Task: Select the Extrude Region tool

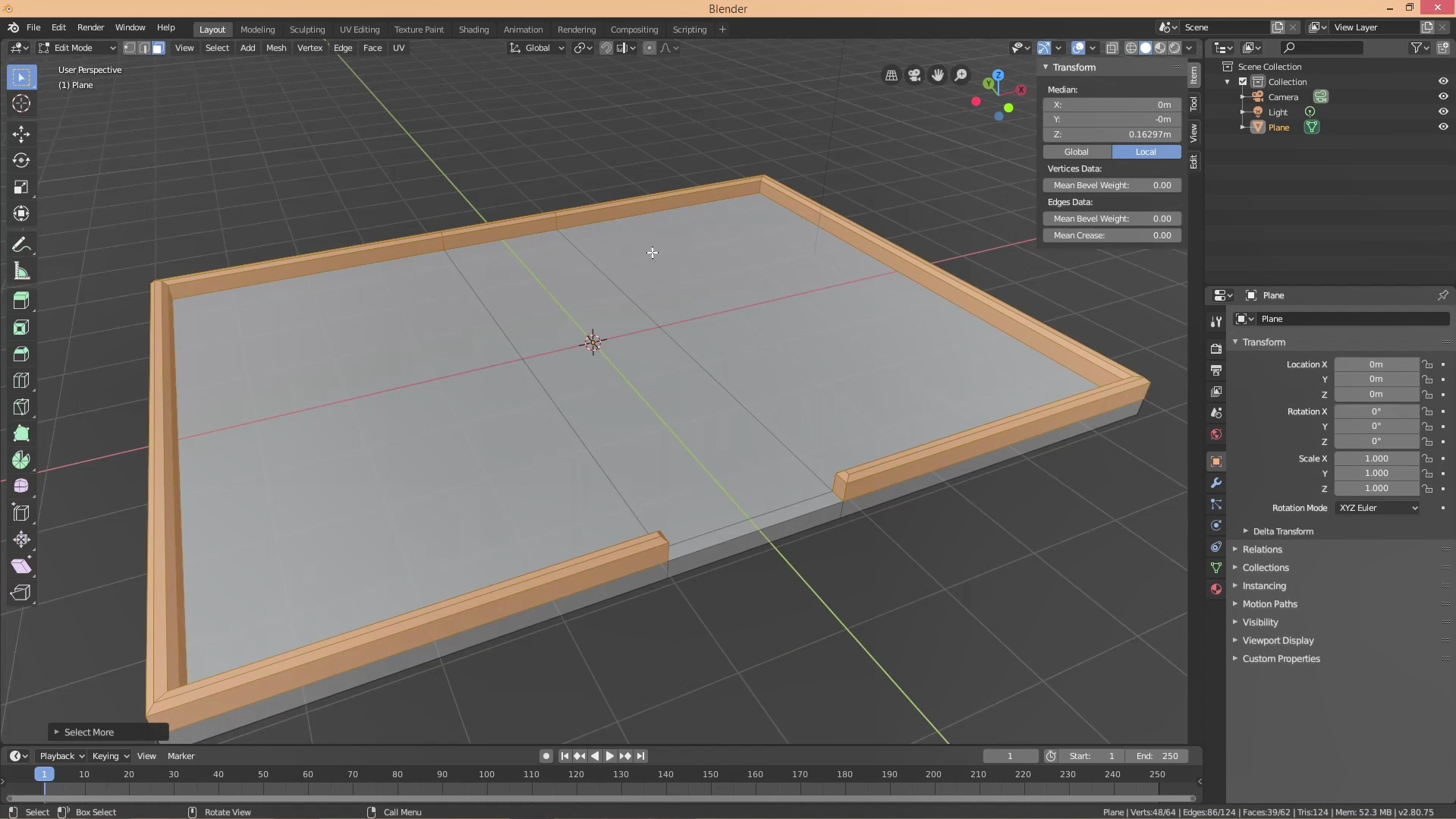Action: (21, 301)
